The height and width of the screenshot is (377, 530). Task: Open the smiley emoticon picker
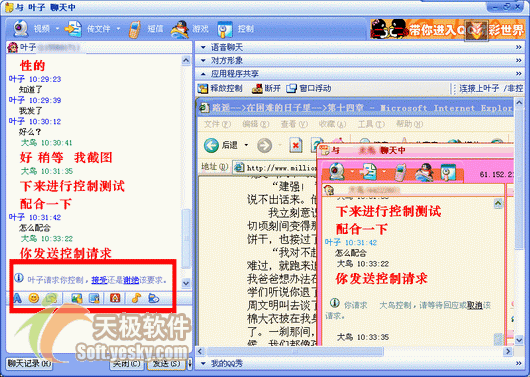(33, 298)
